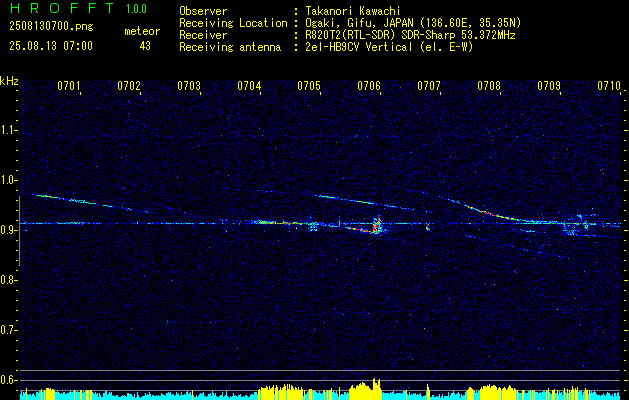Click the 0709 time marker
This screenshot has height=400, width=629.
[549, 85]
